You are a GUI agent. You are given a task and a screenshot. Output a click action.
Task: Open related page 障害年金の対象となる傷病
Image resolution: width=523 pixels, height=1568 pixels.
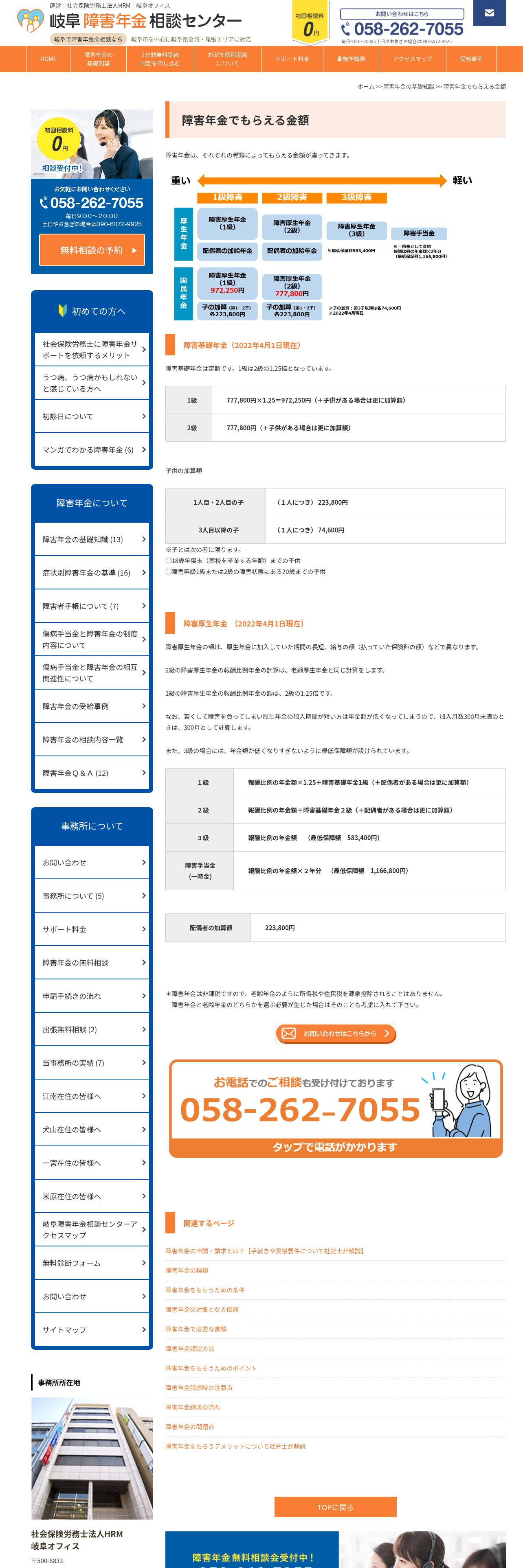202,1309
